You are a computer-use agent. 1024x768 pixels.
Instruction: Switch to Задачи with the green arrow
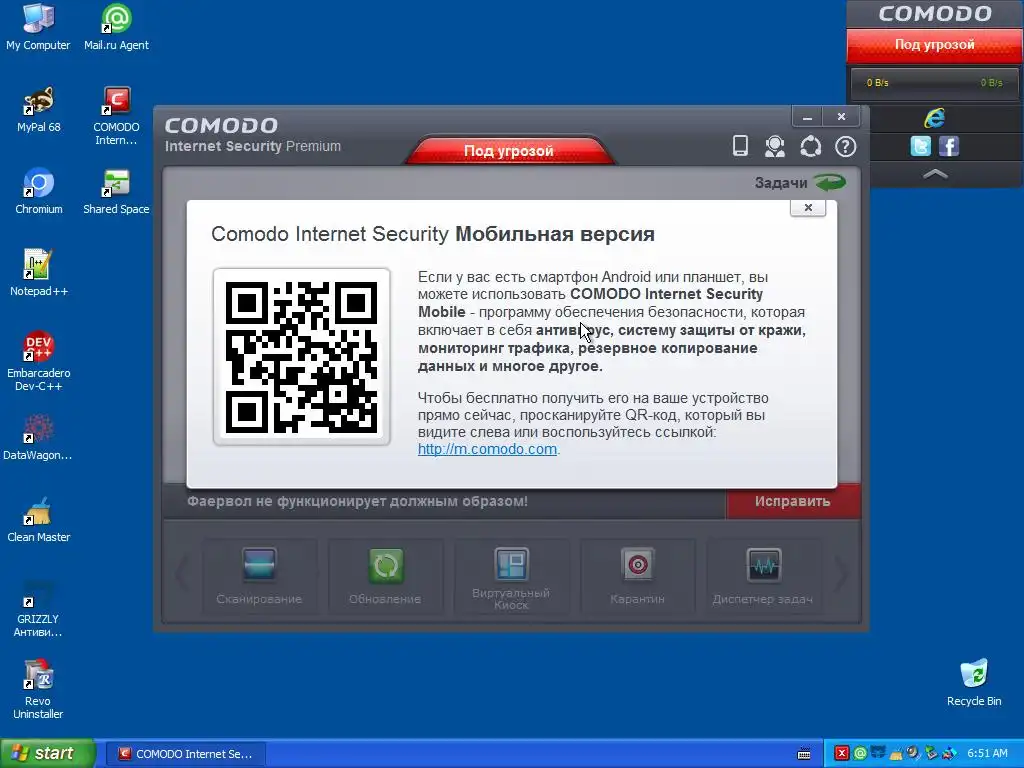(800, 183)
